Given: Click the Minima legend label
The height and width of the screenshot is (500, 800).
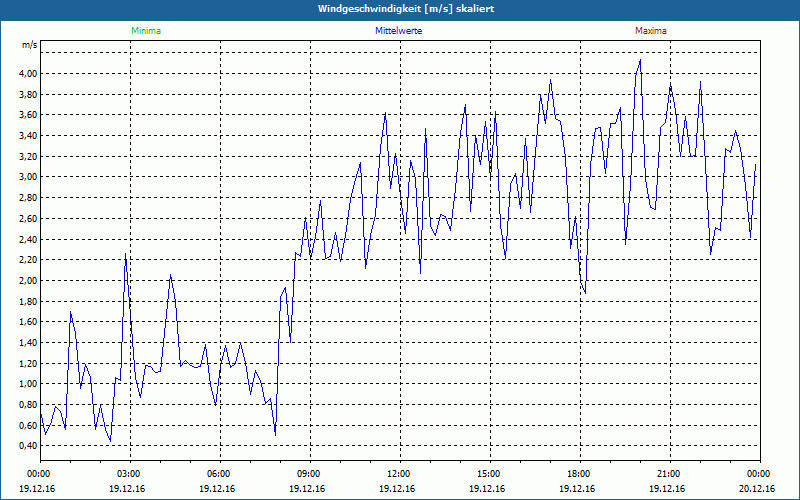Looking at the screenshot, I should coord(146,31).
